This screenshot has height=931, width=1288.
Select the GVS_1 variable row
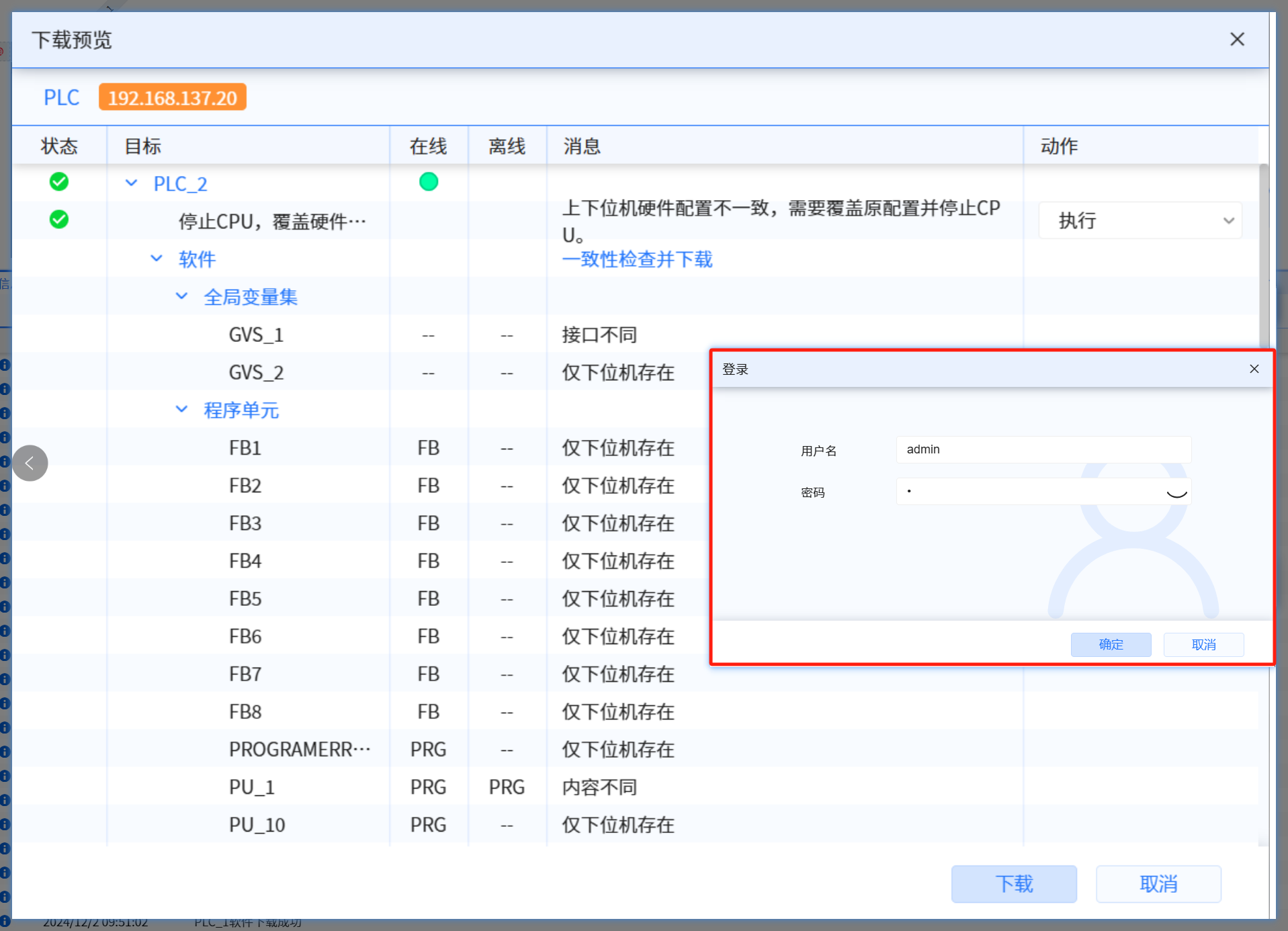(256, 335)
